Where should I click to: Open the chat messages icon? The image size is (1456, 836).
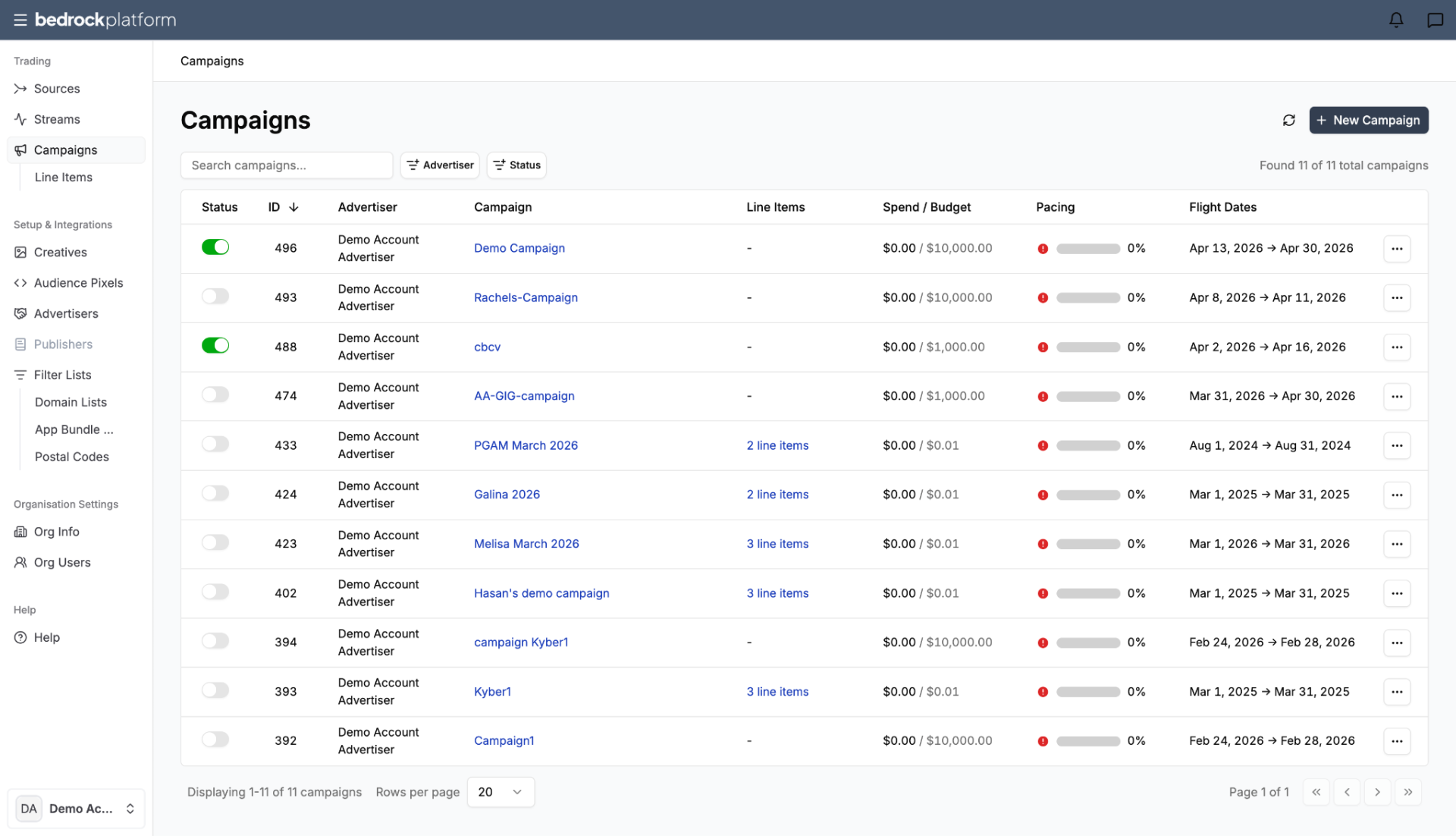coord(1435,20)
